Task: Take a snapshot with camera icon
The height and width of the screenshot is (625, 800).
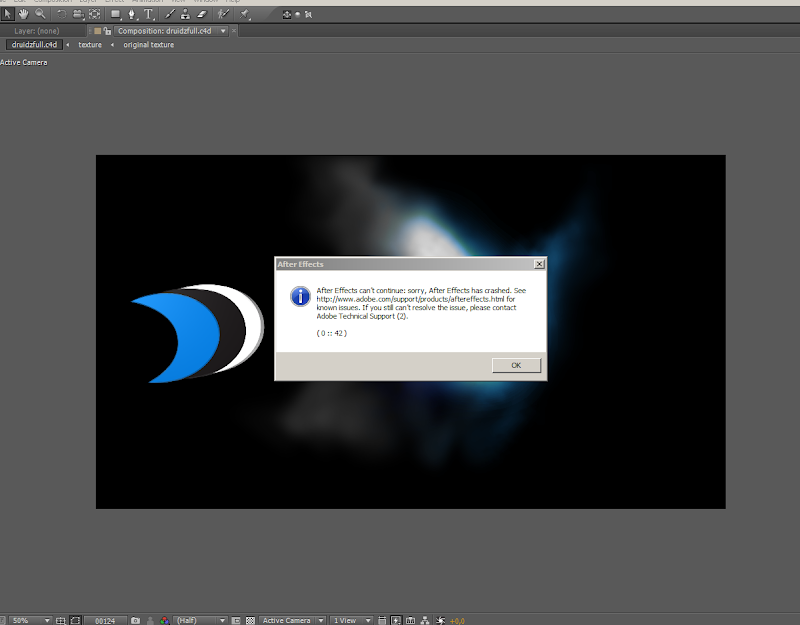Action: (135, 620)
